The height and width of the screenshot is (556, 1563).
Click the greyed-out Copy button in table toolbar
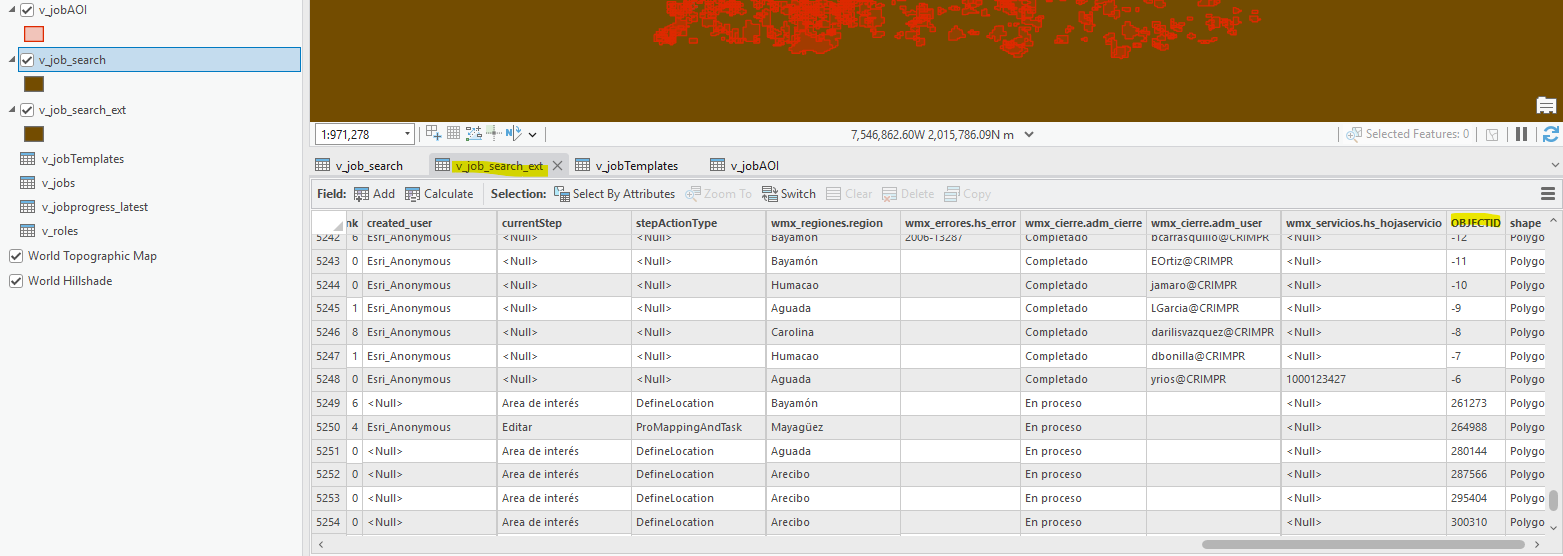tap(967, 194)
